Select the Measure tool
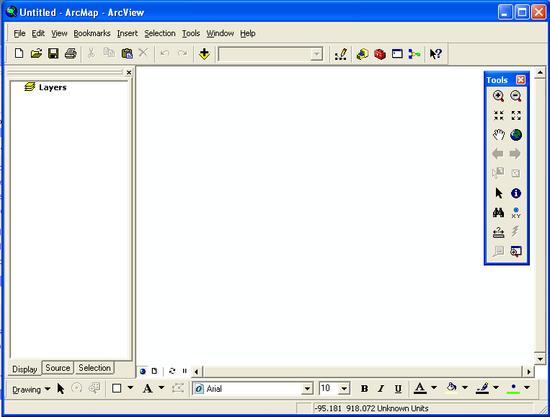This screenshot has height=417, width=550. (498, 232)
